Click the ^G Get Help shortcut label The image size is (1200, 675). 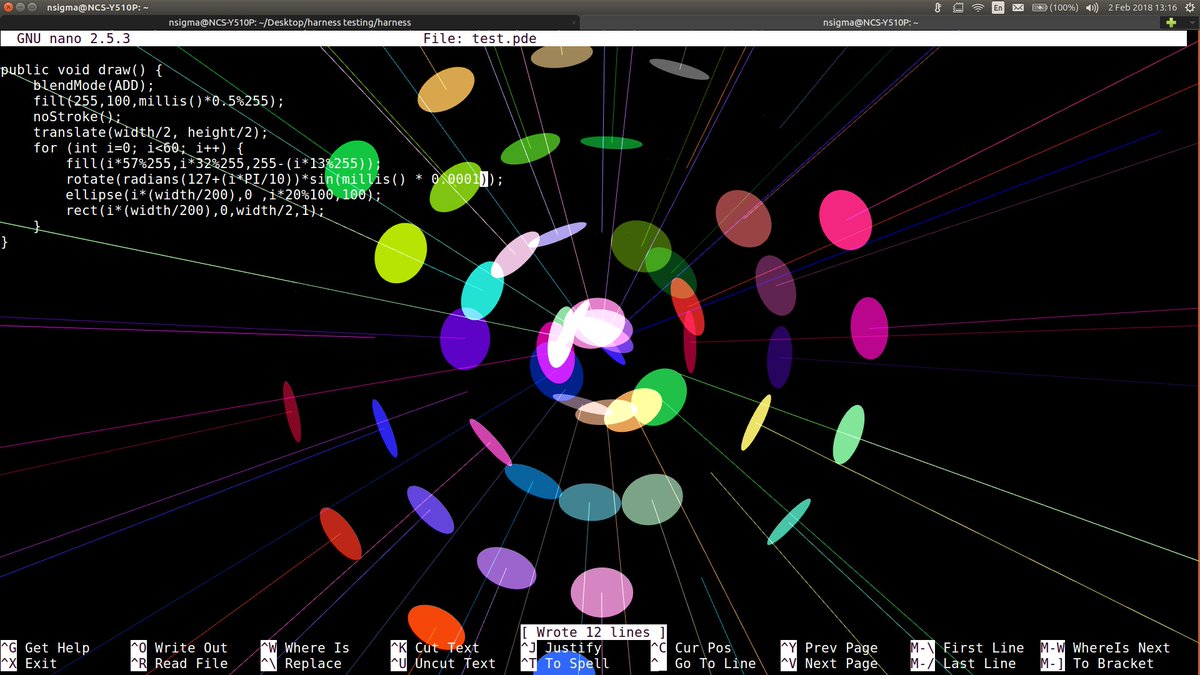45,648
